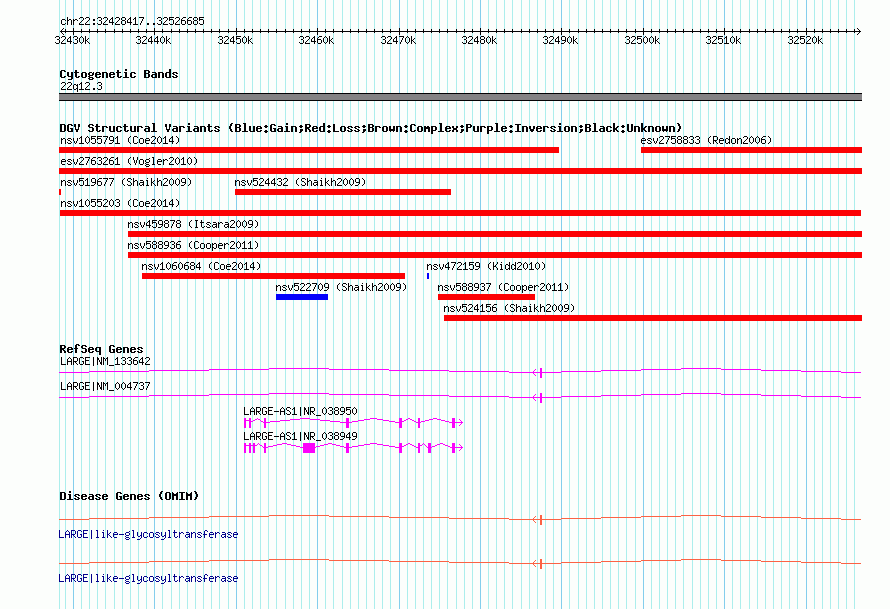890x609 pixels.
Task: Click the 22q12.3 band label
Action: tap(82, 86)
